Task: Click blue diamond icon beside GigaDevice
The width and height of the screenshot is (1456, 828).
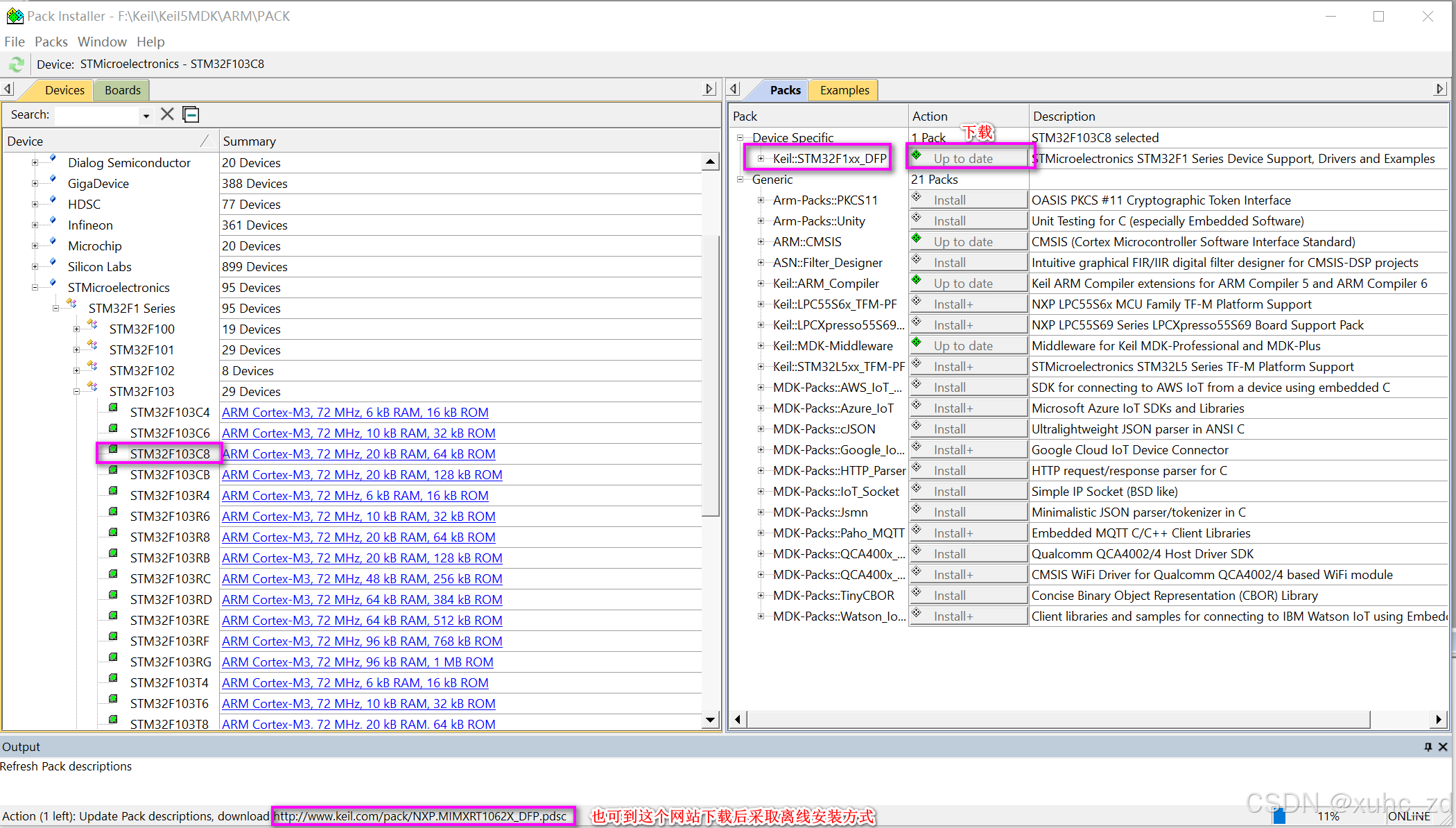Action: 52,180
